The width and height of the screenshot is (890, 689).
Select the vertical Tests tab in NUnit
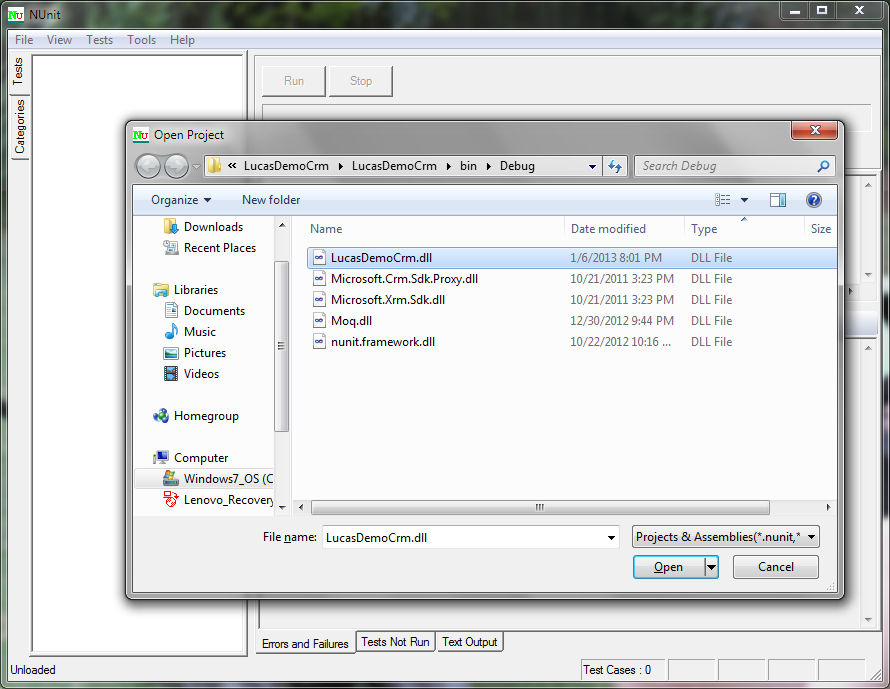pos(19,71)
